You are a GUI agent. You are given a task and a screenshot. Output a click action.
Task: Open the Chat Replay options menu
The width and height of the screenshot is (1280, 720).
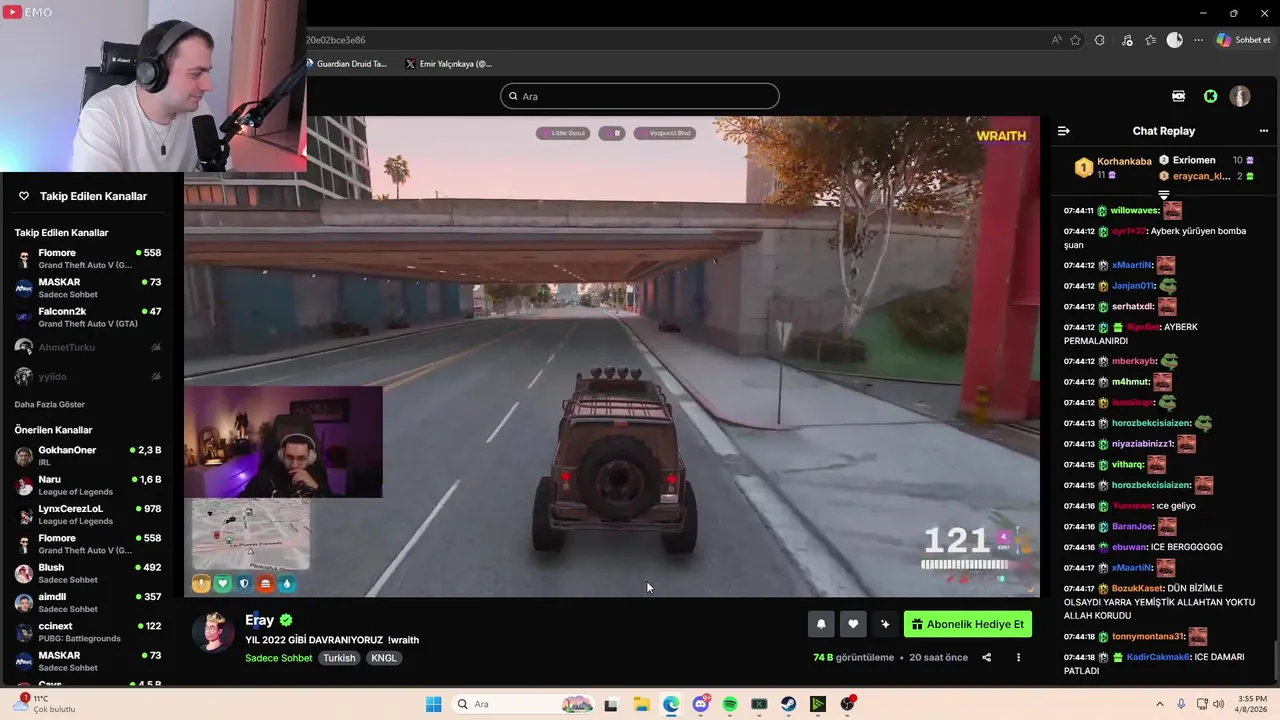coord(1263,131)
